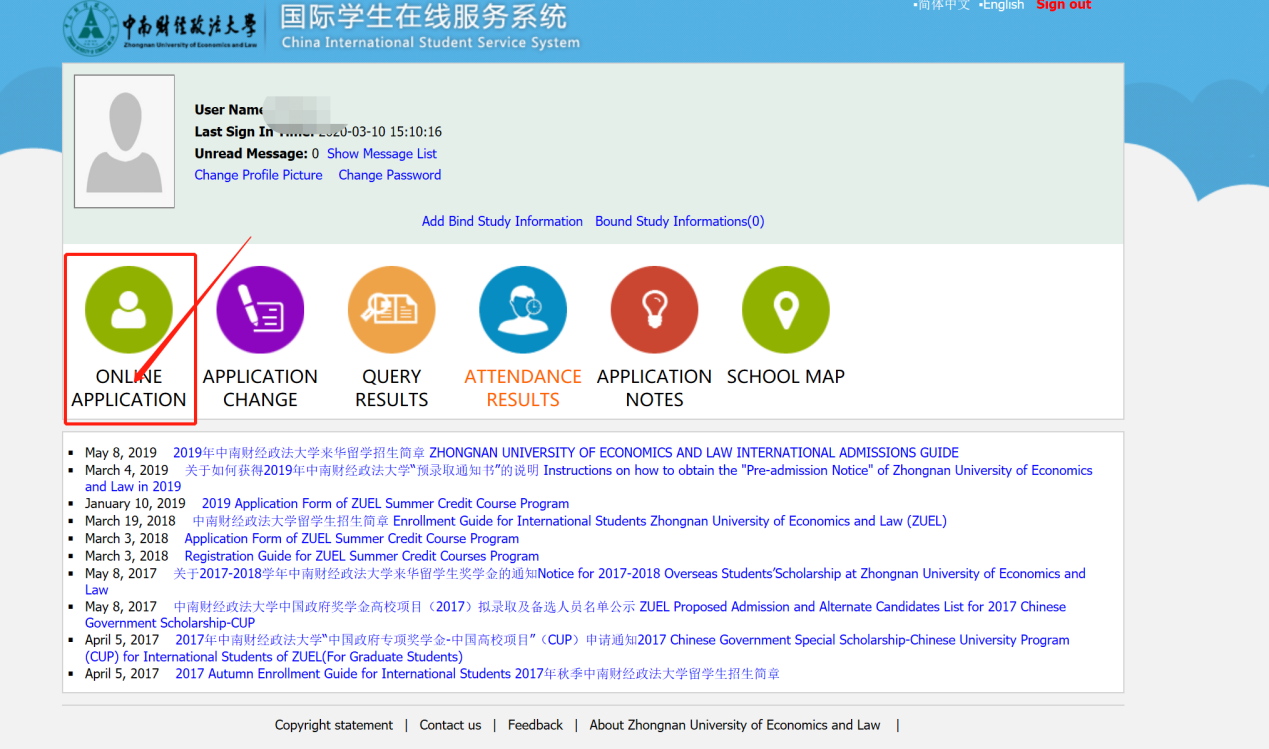Image resolution: width=1269 pixels, height=749 pixels.
Task: Switch language to Simplified Chinese
Action: tap(942, 5)
